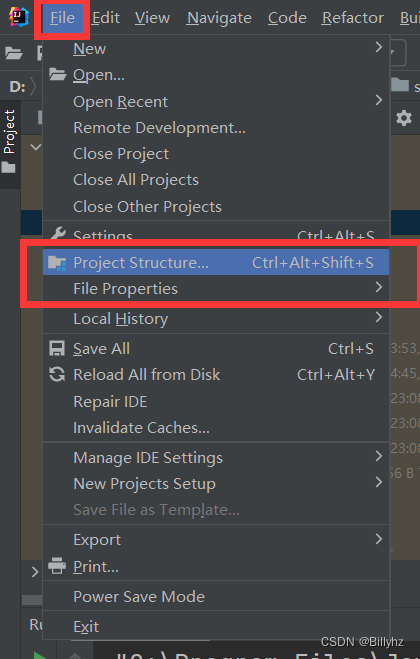Click the open folder toolbar icon

pos(13,53)
